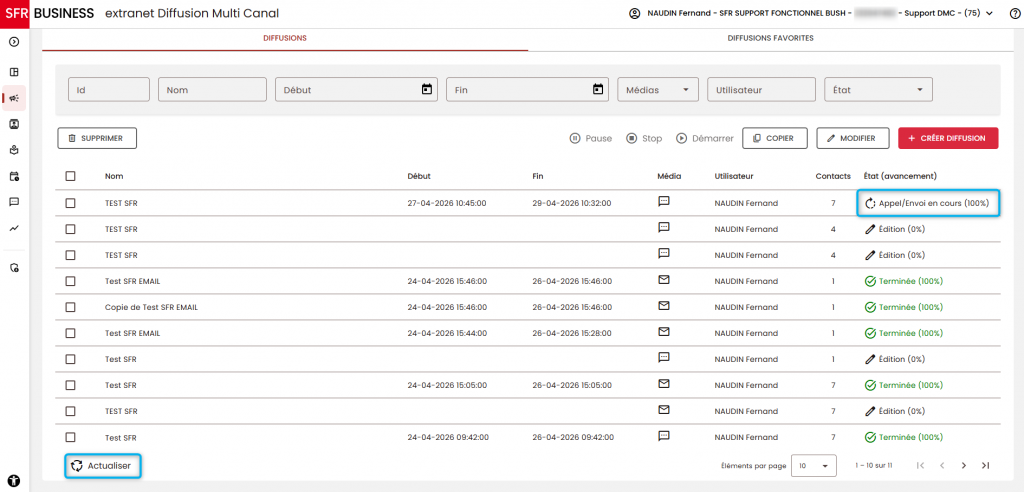Open the Éléments par page dropdown

813,466
